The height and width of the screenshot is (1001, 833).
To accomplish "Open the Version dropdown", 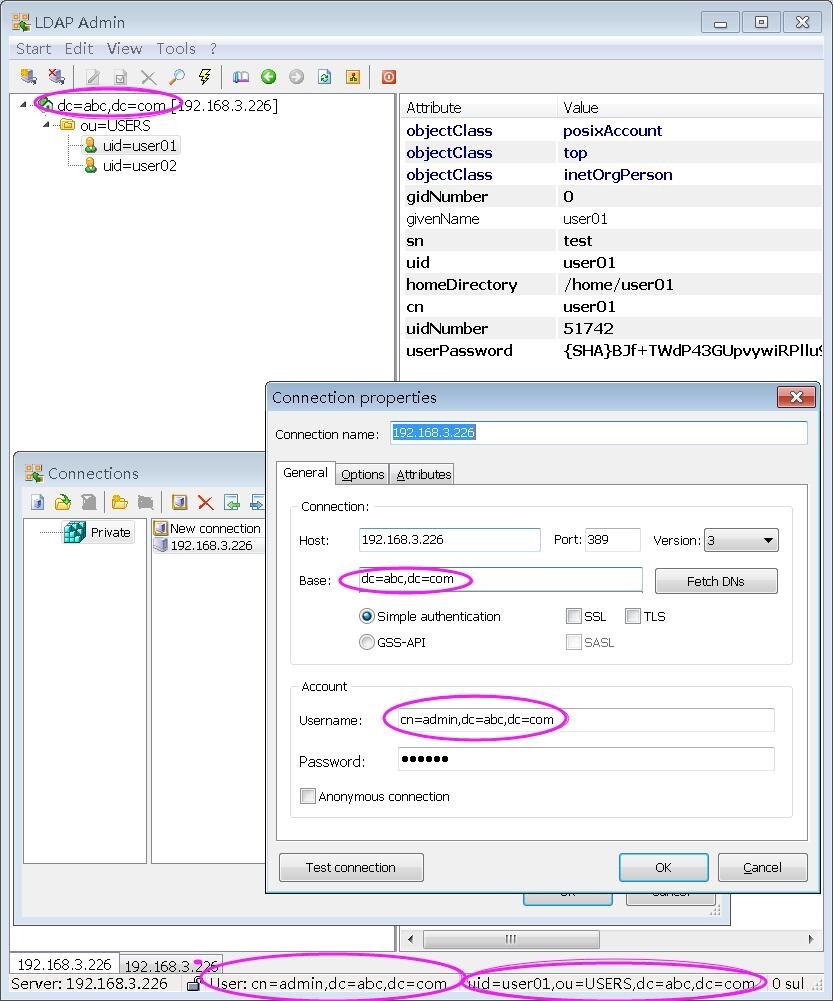I will coord(740,541).
